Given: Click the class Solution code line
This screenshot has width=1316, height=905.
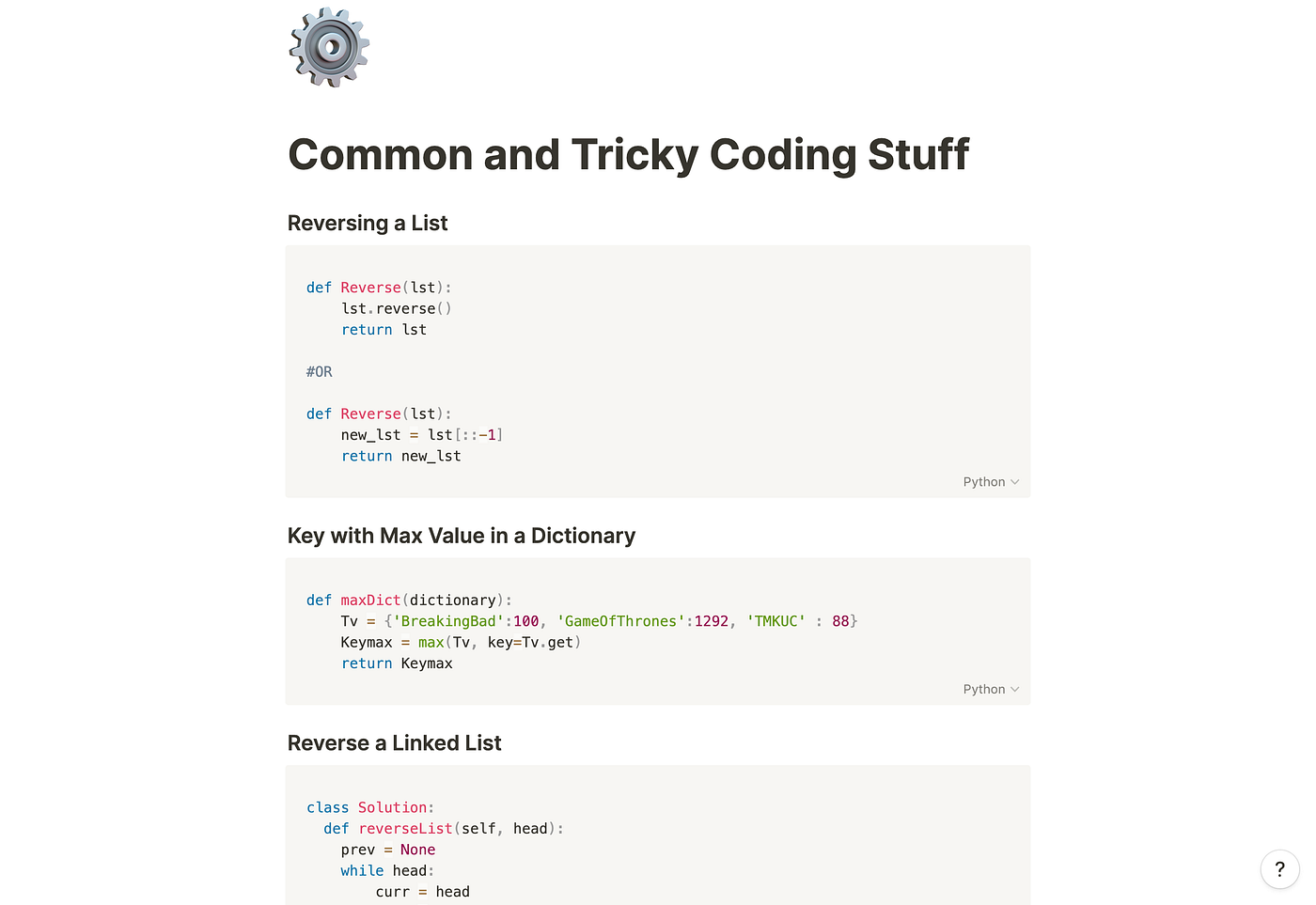Looking at the screenshot, I should click(370, 808).
